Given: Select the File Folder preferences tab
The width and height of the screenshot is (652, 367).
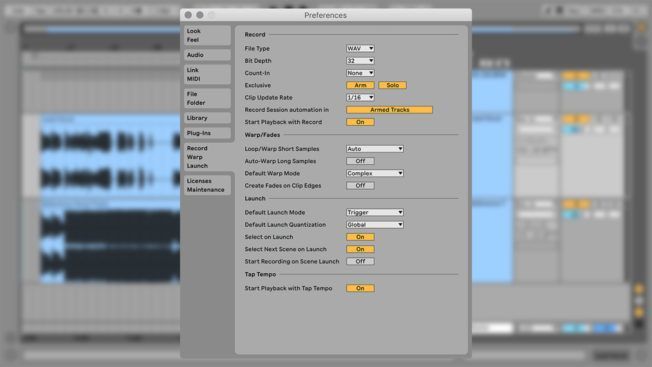Looking at the screenshot, I should point(207,98).
